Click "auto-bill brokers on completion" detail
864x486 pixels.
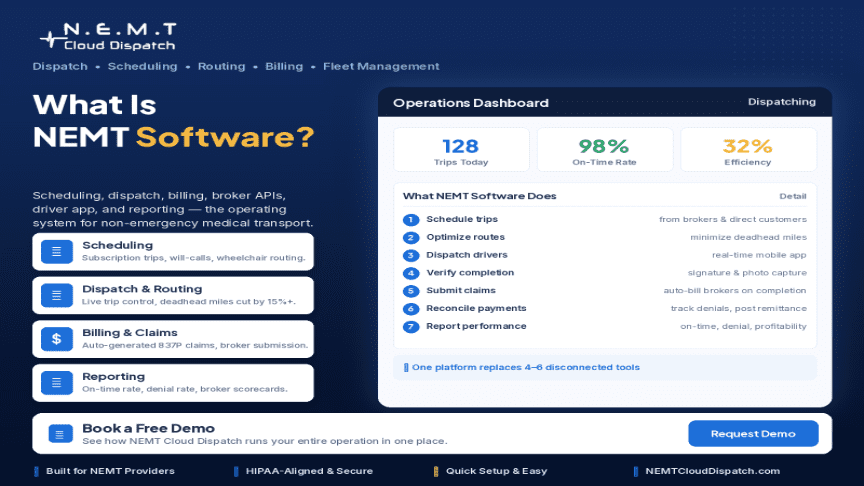click(735, 290)
